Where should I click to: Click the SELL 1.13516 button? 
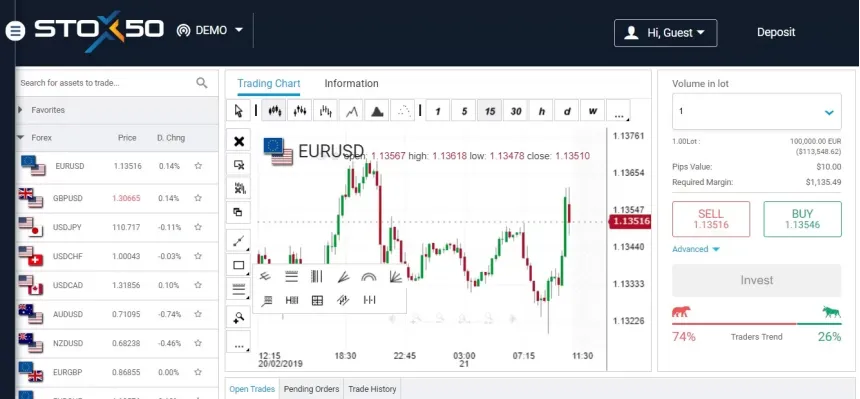click(711, 219)
